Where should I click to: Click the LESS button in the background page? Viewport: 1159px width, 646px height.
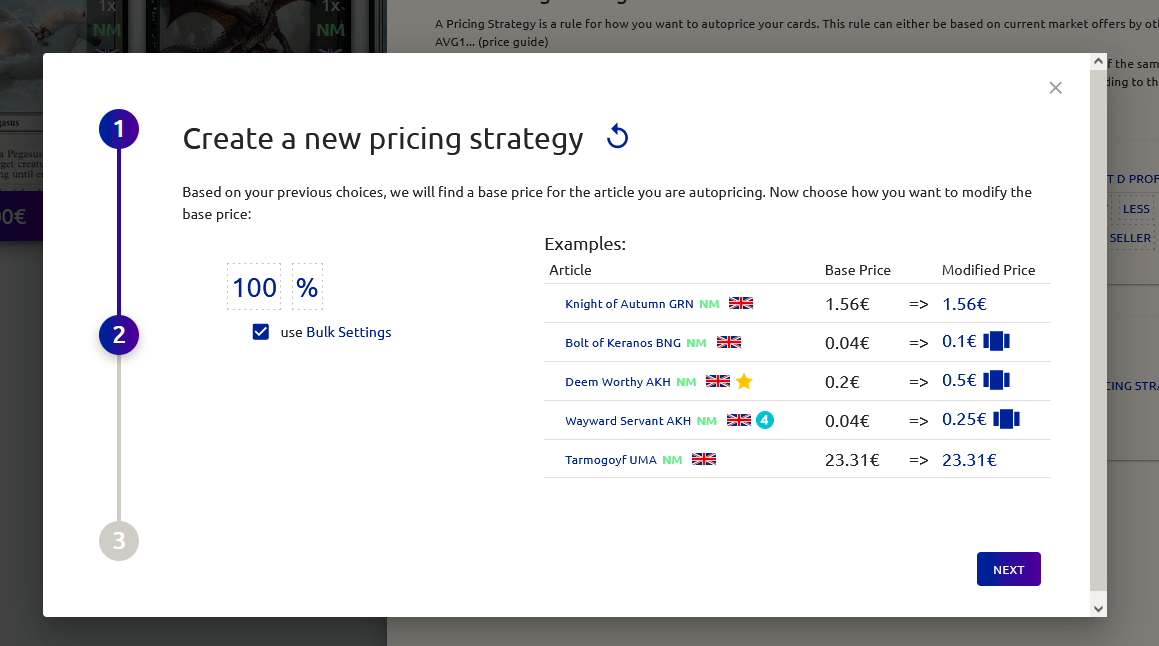[x=1135, y=209]
